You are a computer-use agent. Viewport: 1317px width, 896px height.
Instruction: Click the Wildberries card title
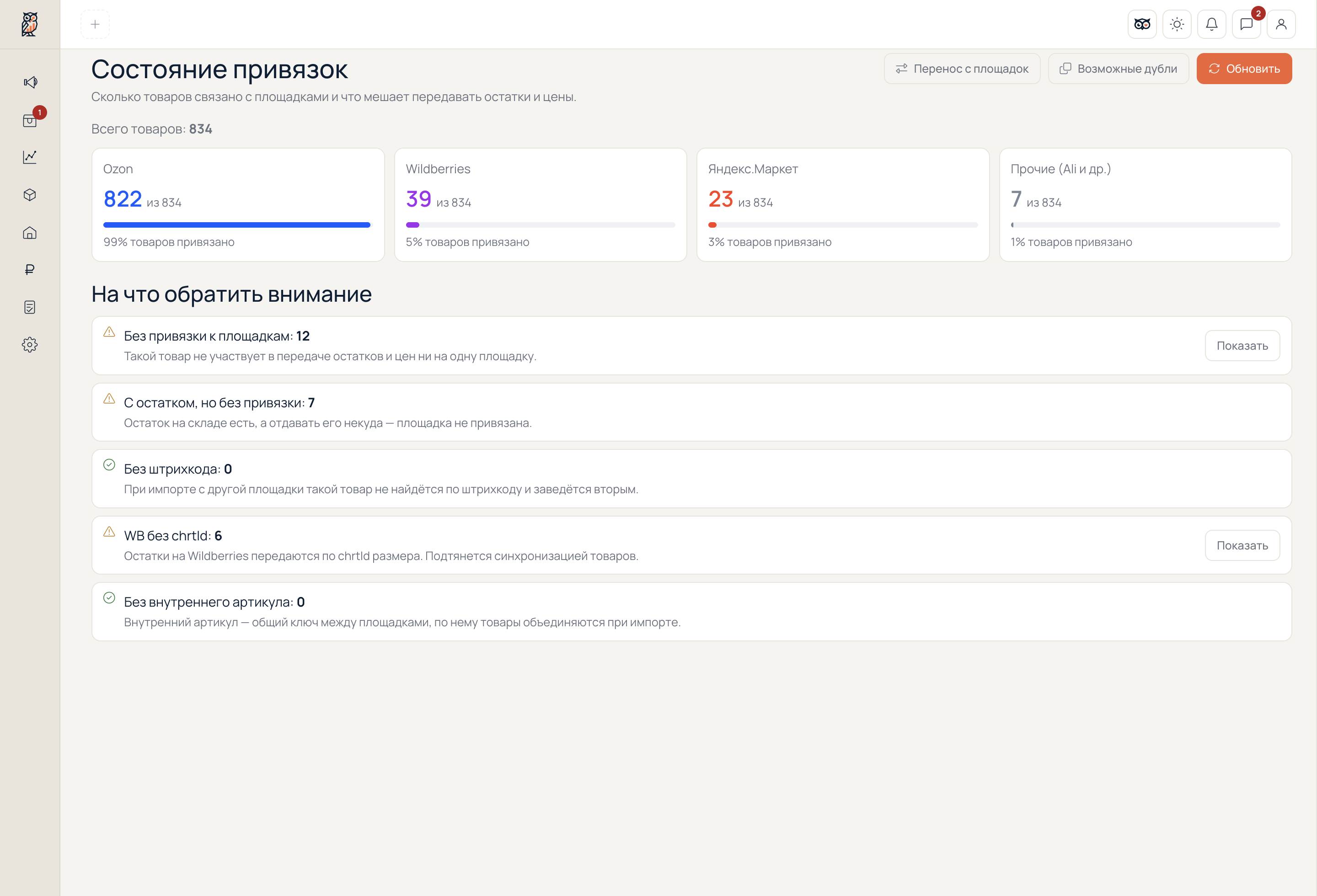[438, 169]
